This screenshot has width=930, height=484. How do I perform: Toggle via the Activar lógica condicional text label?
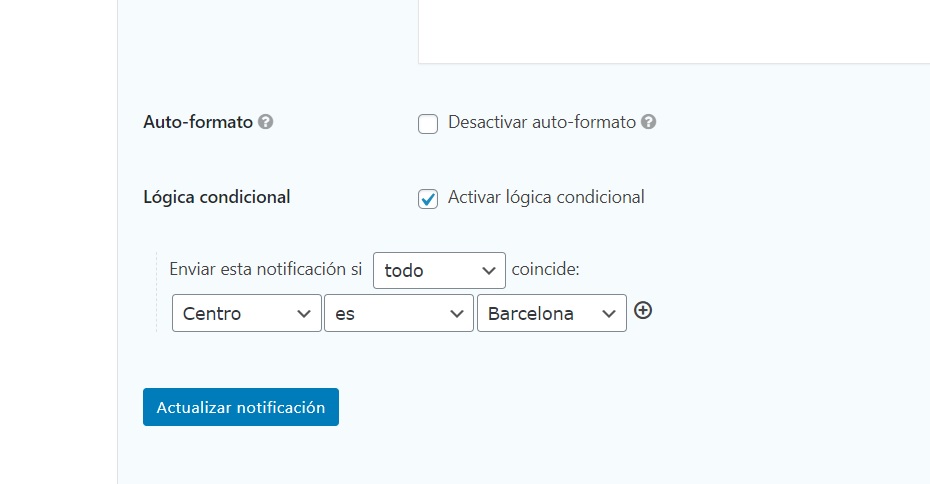point(546,197)
